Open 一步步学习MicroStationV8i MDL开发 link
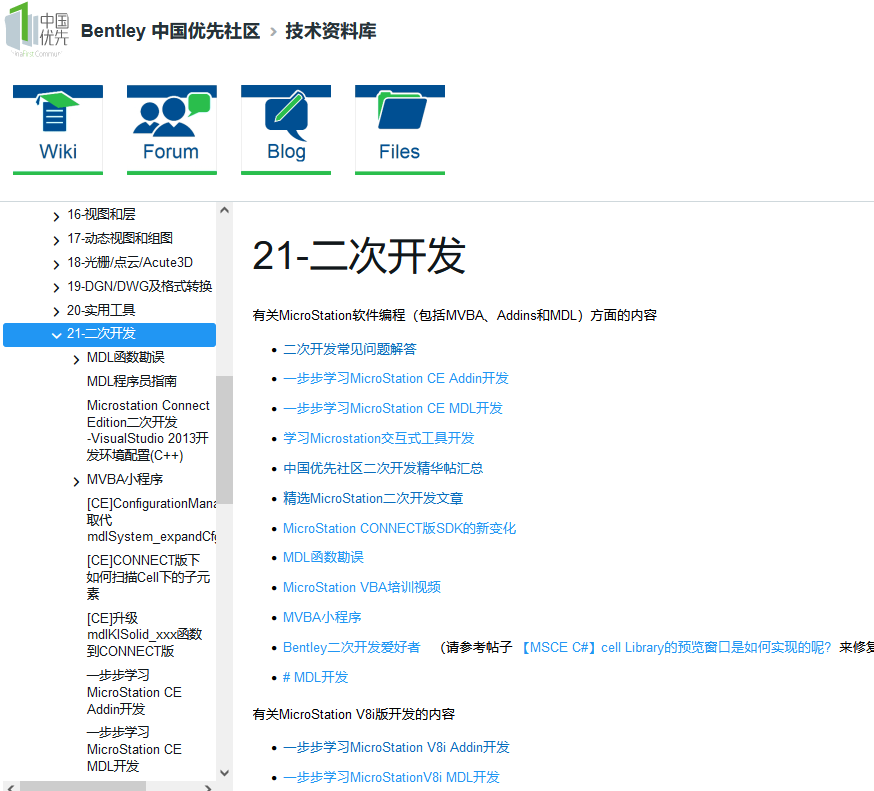 [x=391, y=778]
